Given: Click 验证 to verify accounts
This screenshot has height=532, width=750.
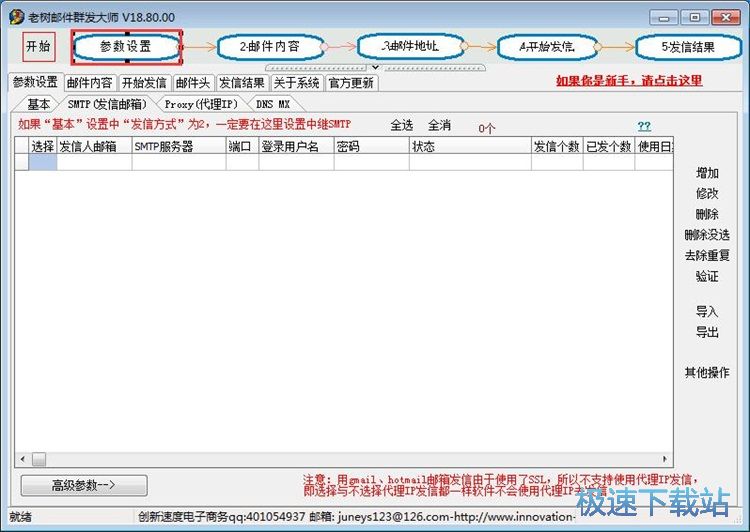Looking at the screenshot, I should (707, 276).
